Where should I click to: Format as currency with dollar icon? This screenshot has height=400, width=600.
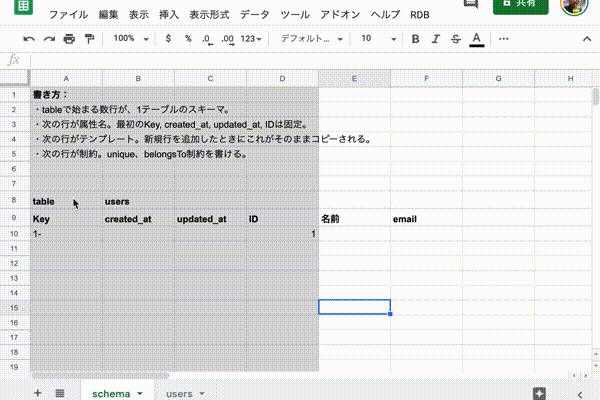pyautogui.click(x=168, y=38)
